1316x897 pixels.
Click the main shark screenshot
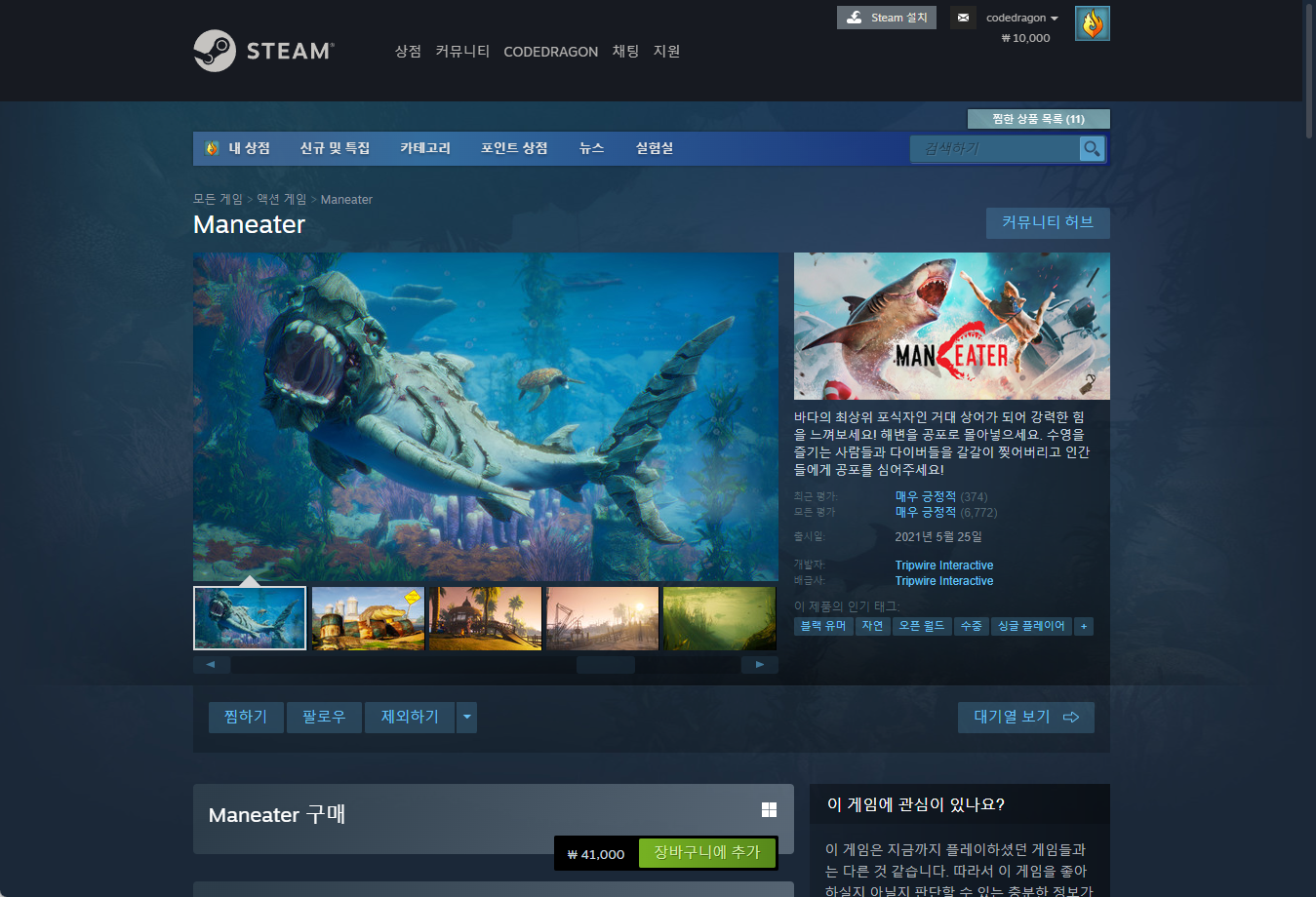486,417
